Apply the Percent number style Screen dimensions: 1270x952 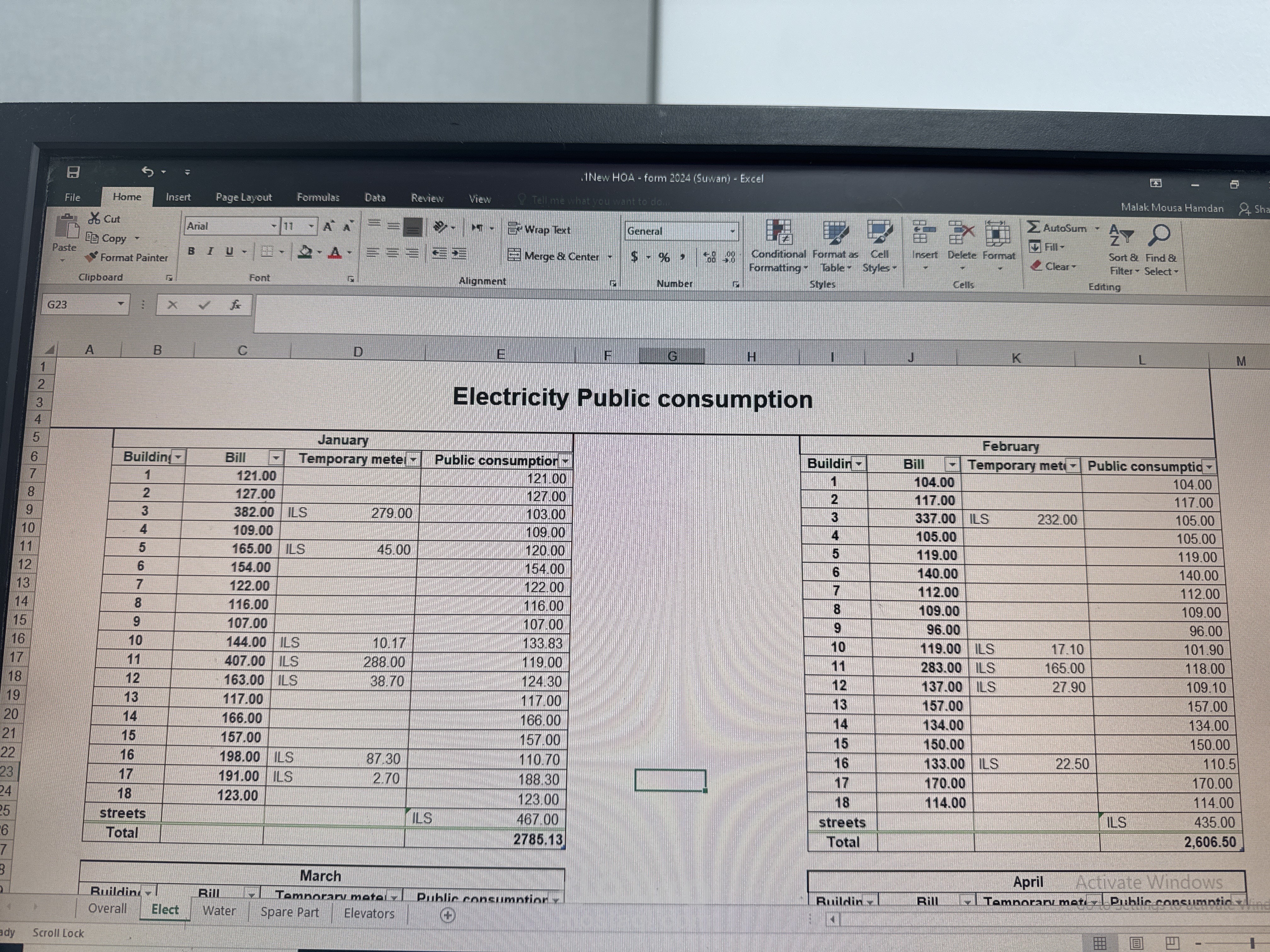coord(665,257)
